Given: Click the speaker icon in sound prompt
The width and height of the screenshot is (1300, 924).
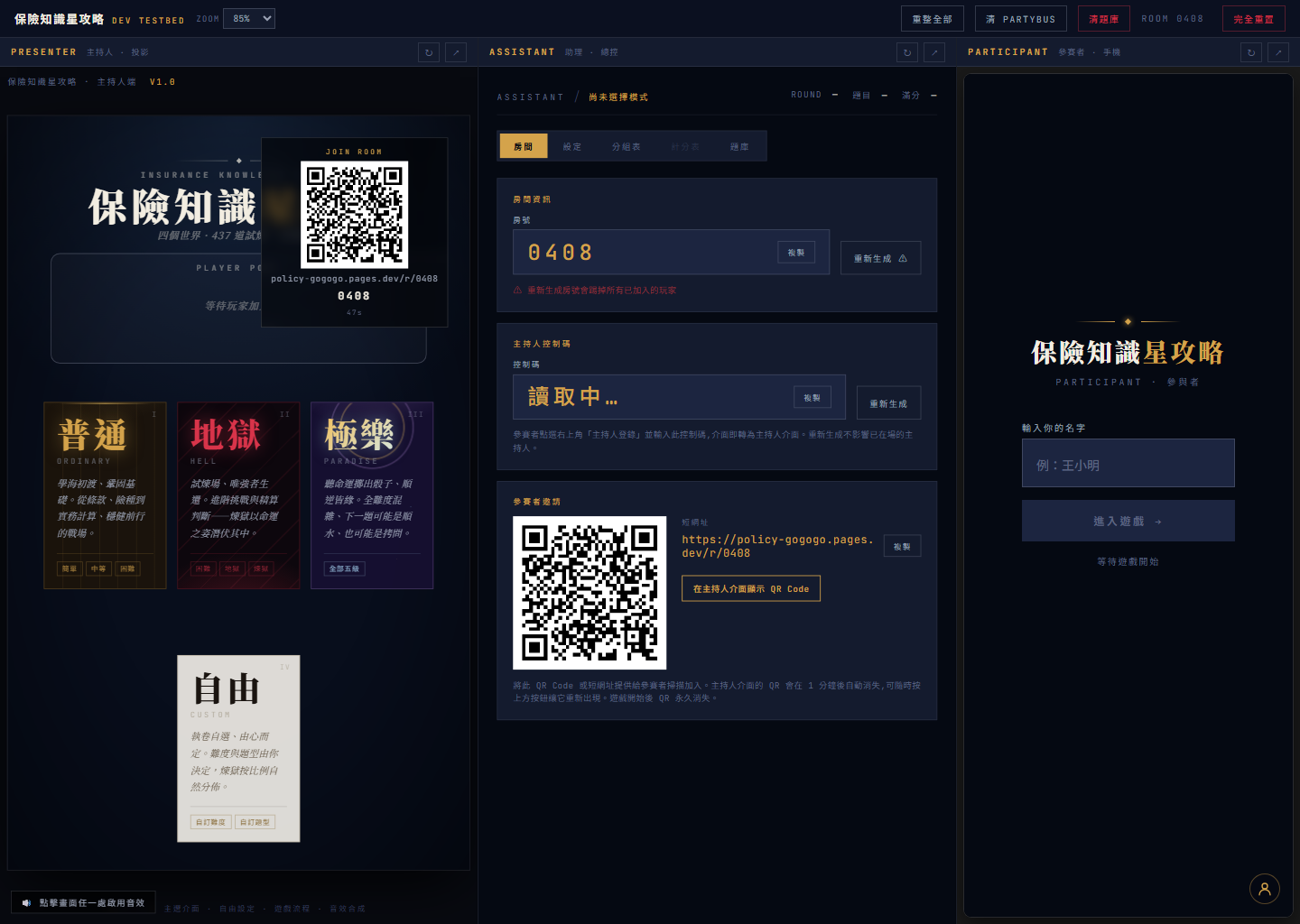Looking at the screenshot, I should coord(26,902).
